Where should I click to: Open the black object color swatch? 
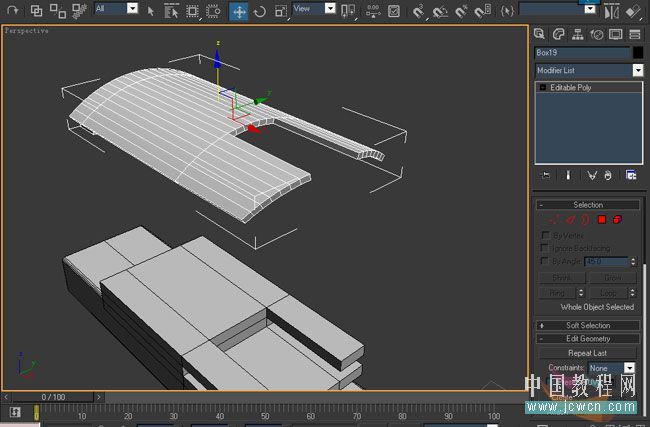[x=638, y=53]
